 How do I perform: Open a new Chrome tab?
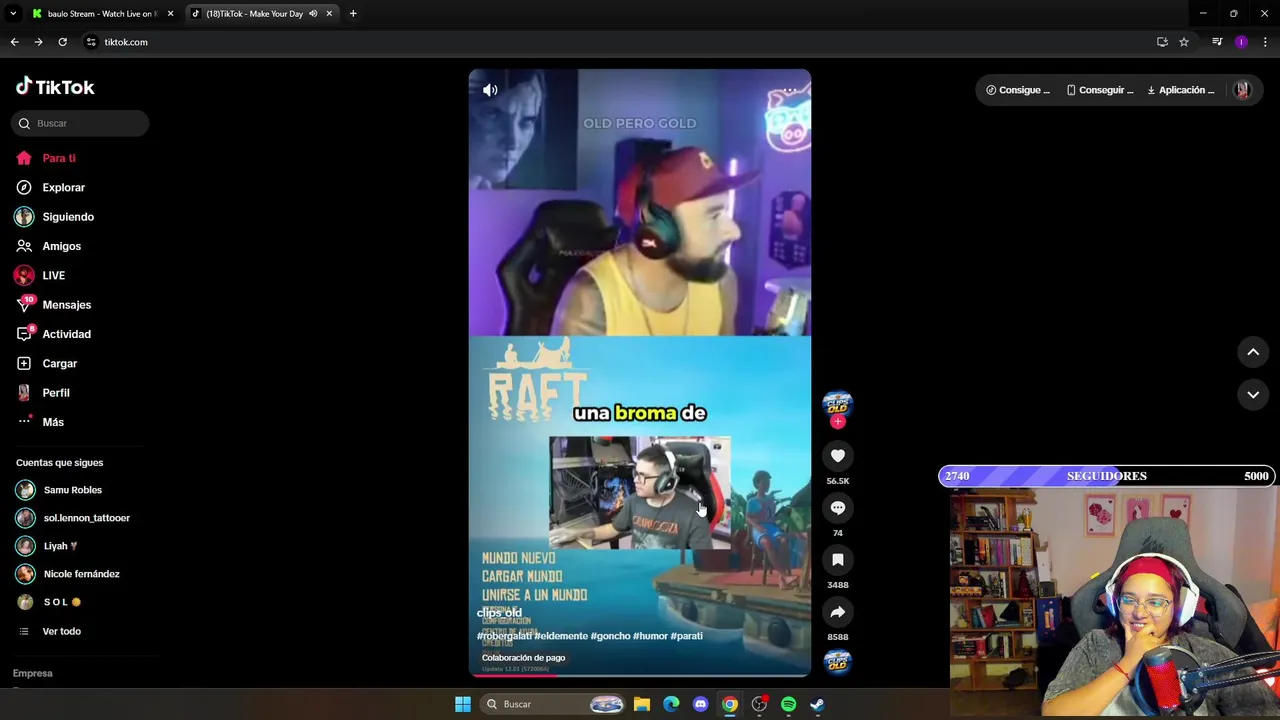point(353,14)
